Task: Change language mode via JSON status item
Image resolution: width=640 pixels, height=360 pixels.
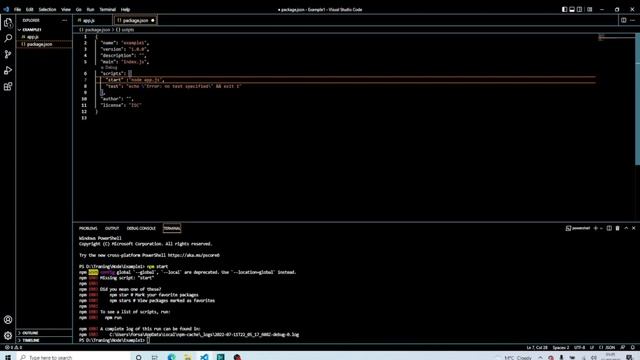Action: coord(607,347)
